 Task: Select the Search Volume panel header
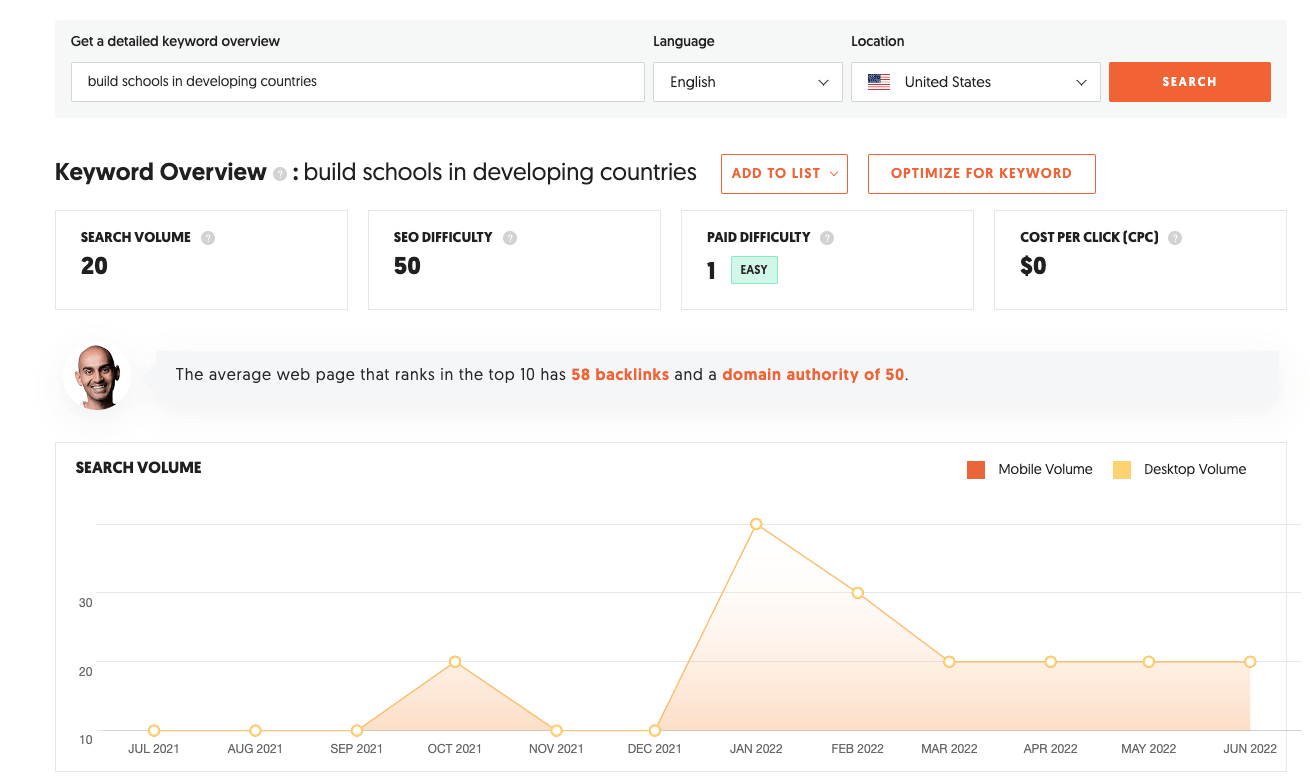point(138,467)
